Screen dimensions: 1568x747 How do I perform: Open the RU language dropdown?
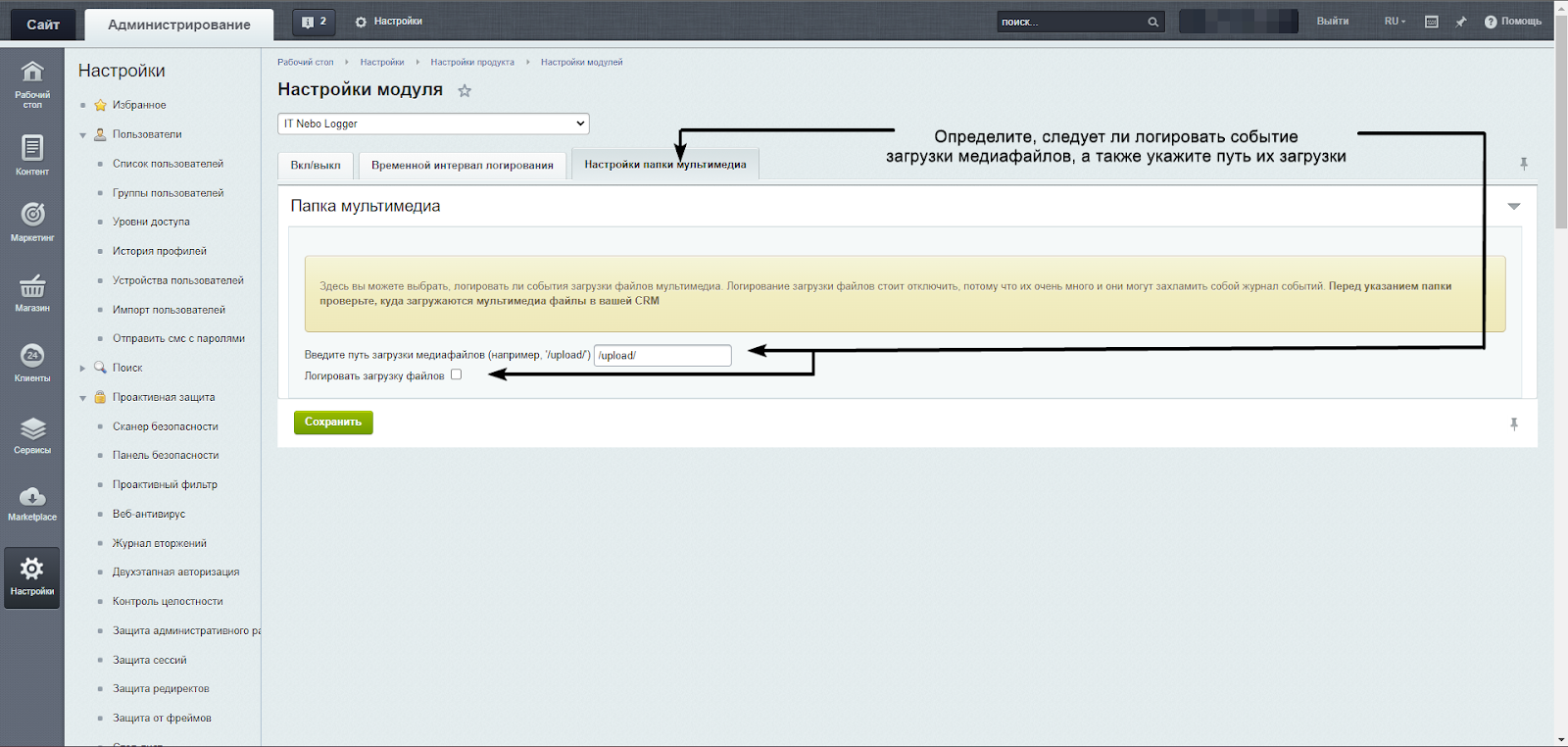(x=1395, y=22)
